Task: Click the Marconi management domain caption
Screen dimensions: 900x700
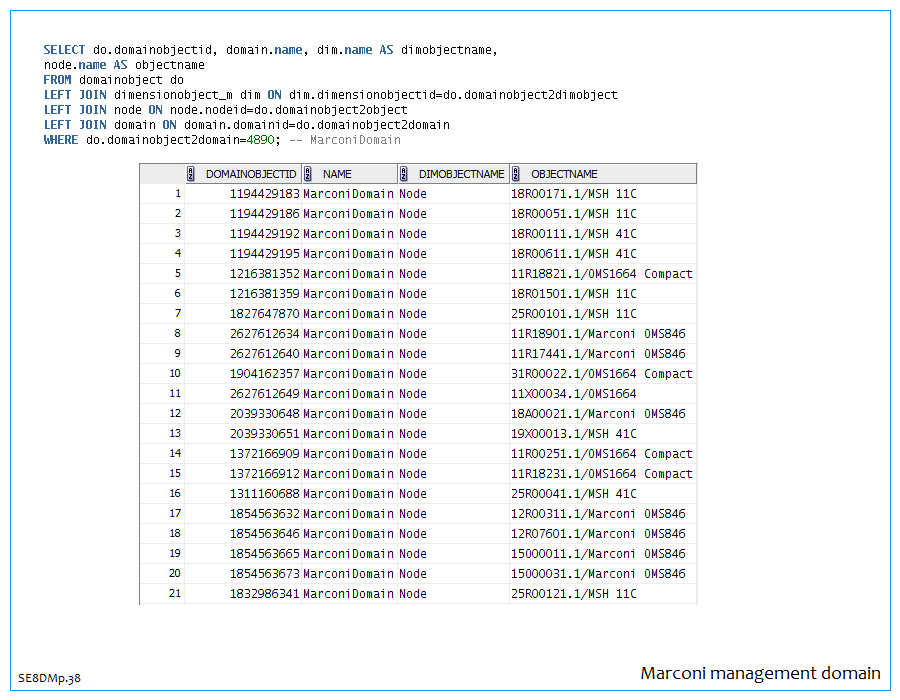Action: click(760, 673)
